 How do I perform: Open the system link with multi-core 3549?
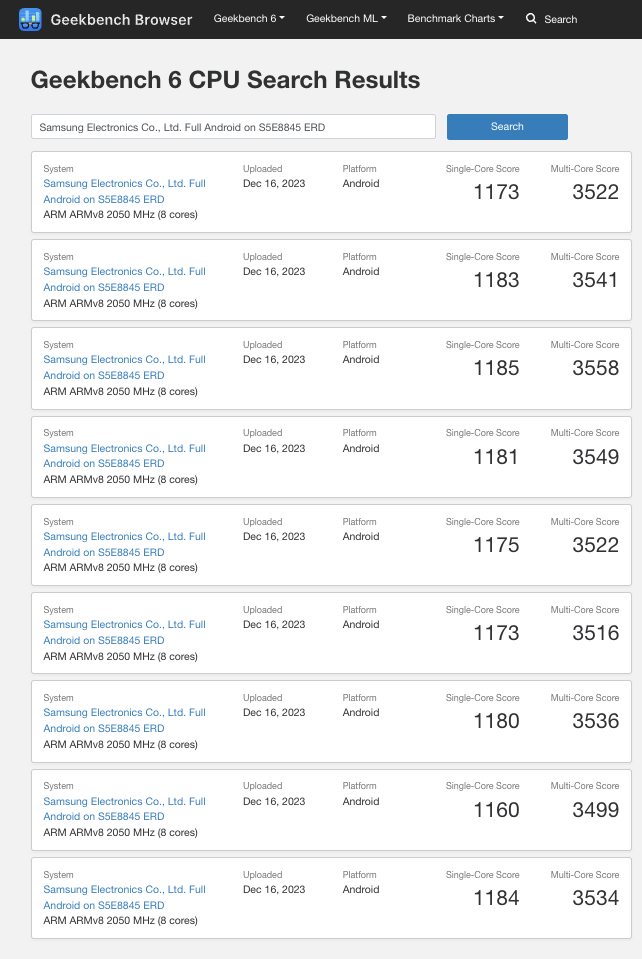tap(124, 456)
